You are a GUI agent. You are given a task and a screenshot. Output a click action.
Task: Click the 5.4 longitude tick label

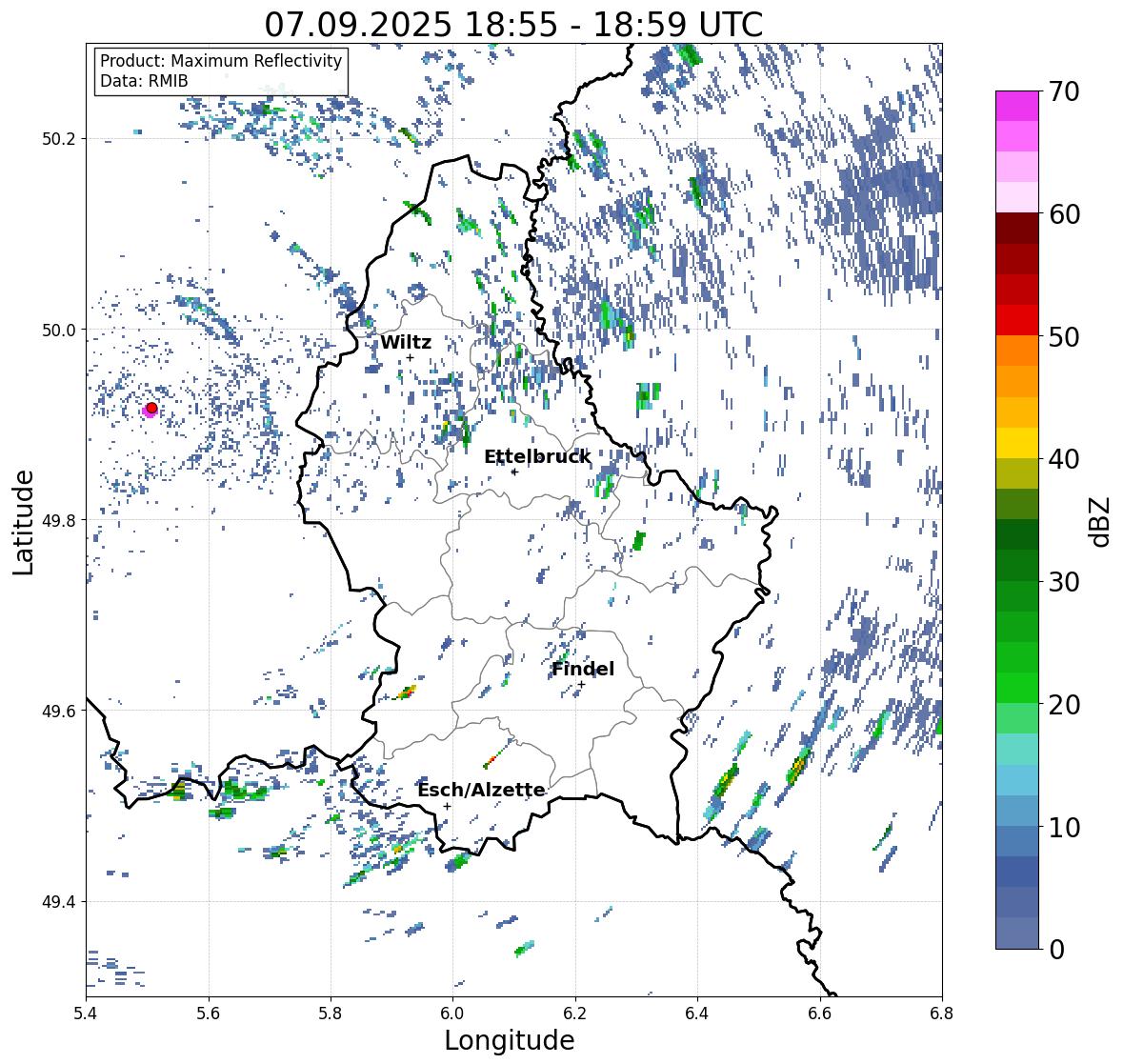pyautogui.click(x=86, y=1013)
